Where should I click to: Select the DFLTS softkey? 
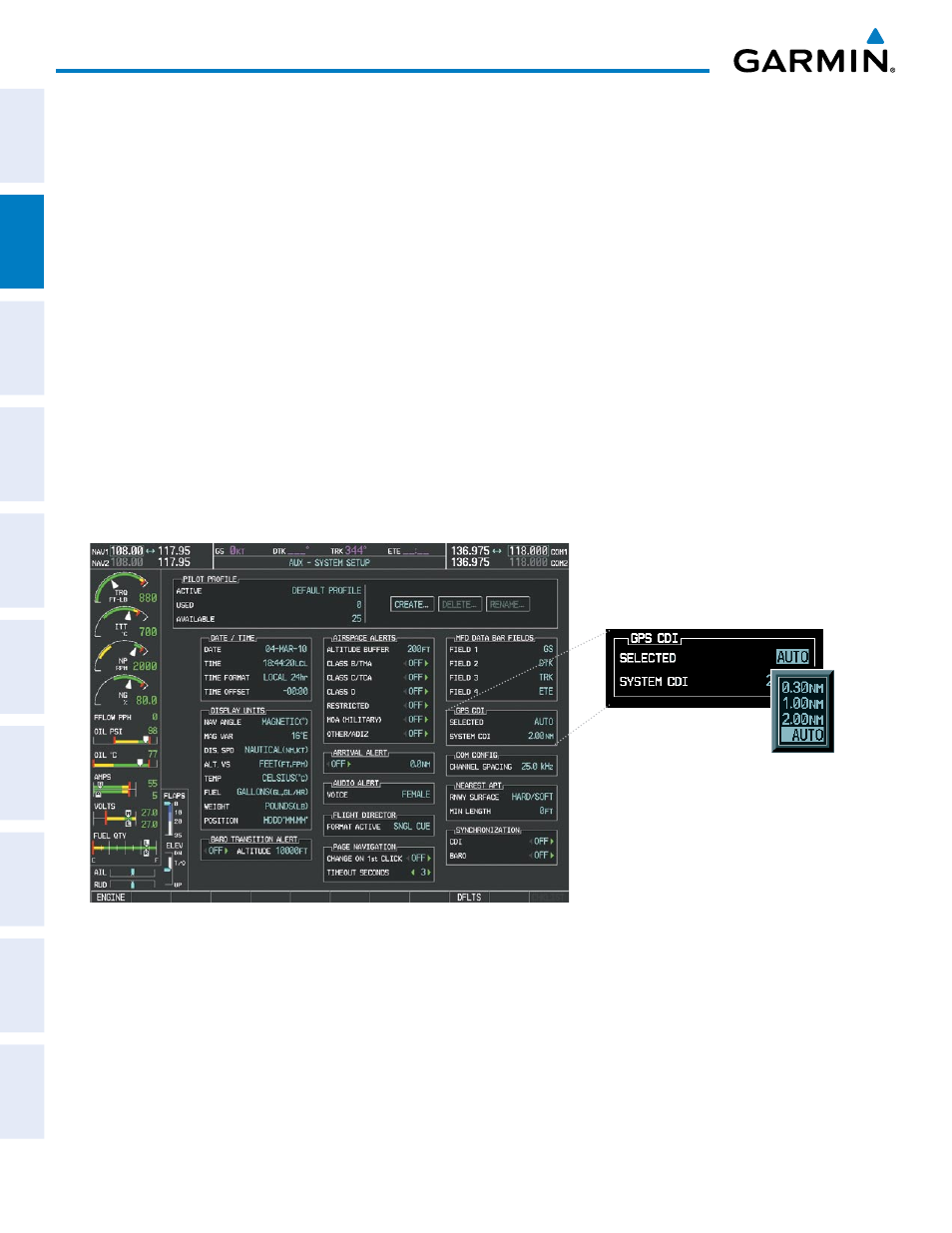coord(469,898)
